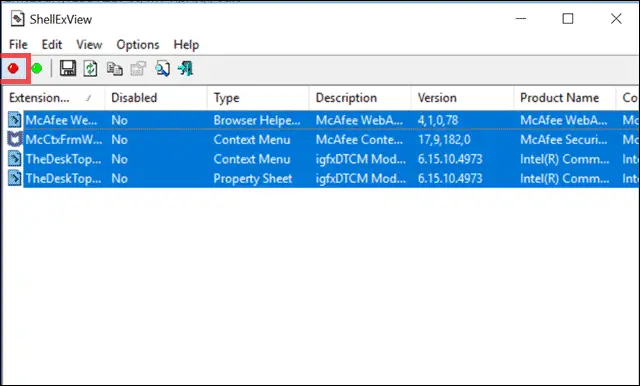This screenshot has width=640, height=386.
Task: Maximize the ShellExView window
Action: [568, 18]
